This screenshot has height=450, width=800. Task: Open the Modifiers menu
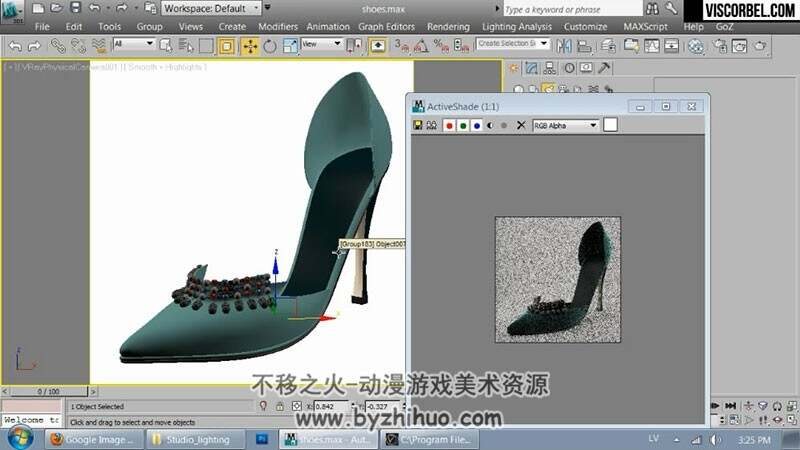point(278,27)
